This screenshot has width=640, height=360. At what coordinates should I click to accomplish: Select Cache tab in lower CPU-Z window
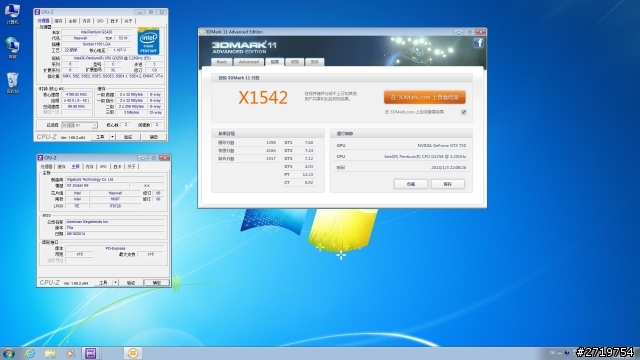pos(62,167)
